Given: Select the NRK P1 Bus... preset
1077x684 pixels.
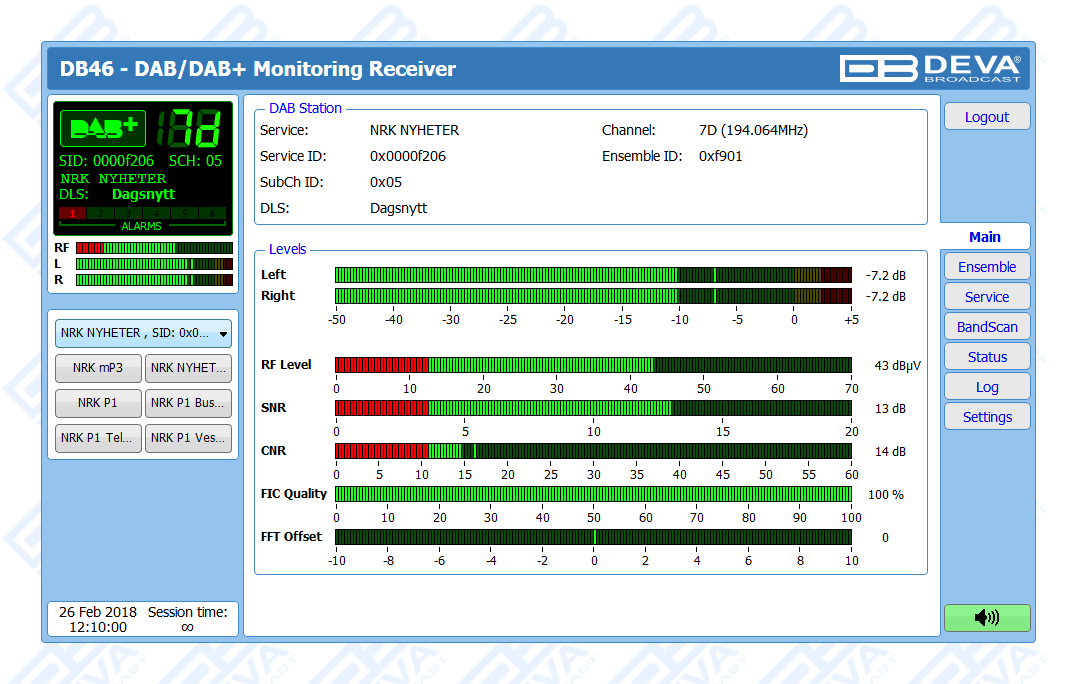Looking at the screenshot, I should (189, 404).
